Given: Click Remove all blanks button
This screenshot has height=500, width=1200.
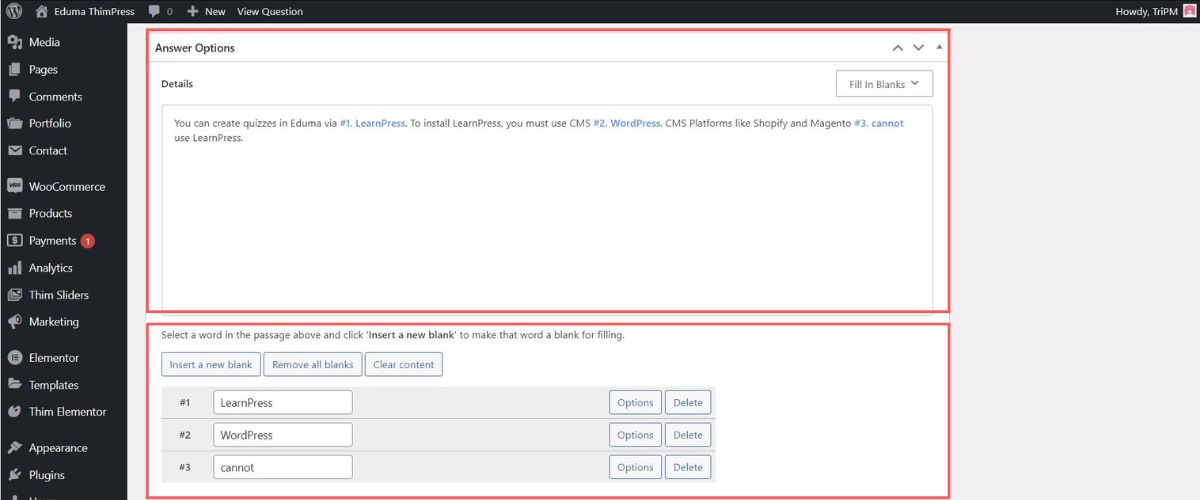Looking at the screenshot, I should 313,364.
